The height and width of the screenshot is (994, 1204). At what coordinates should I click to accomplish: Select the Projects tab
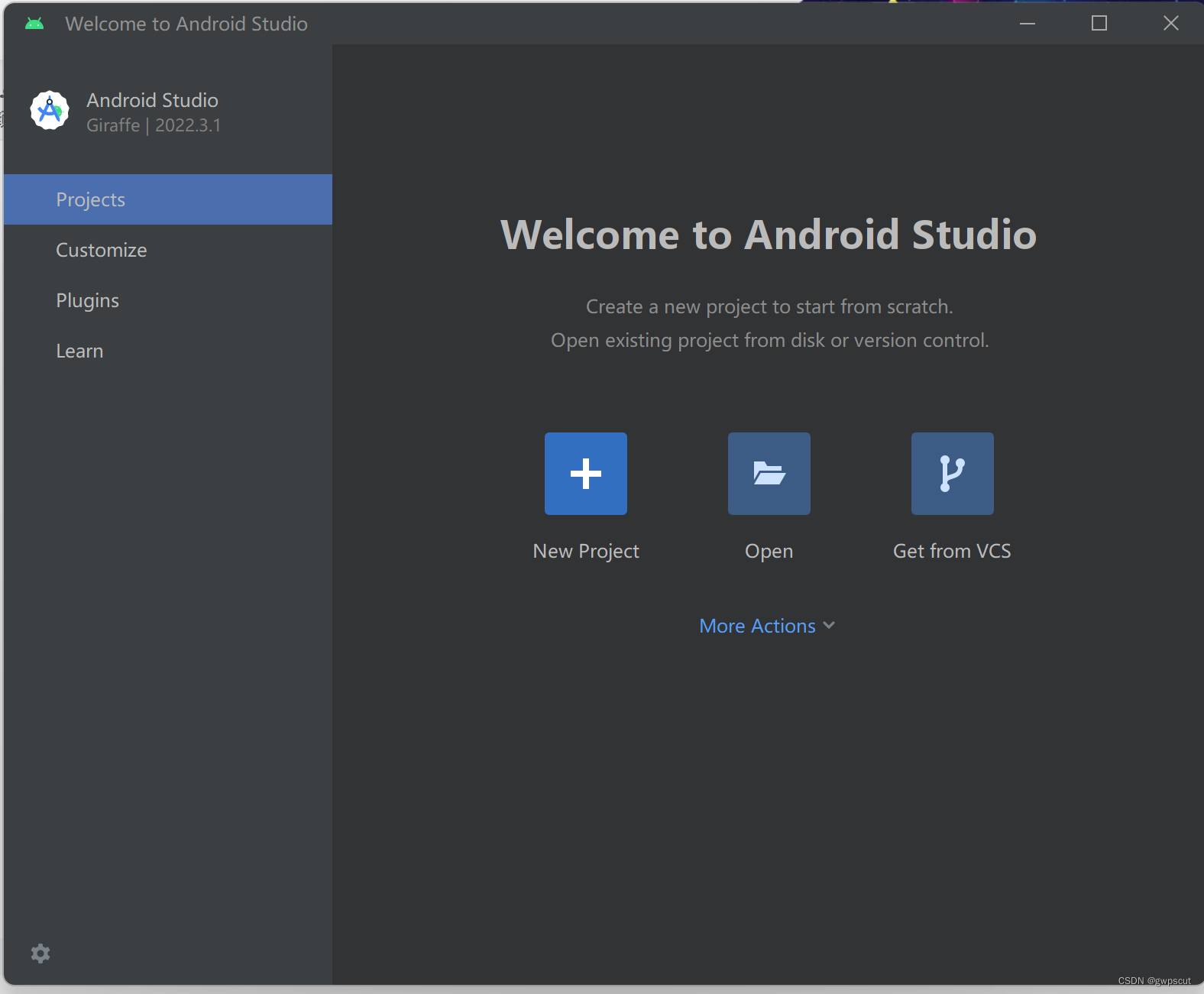(168, 199)
